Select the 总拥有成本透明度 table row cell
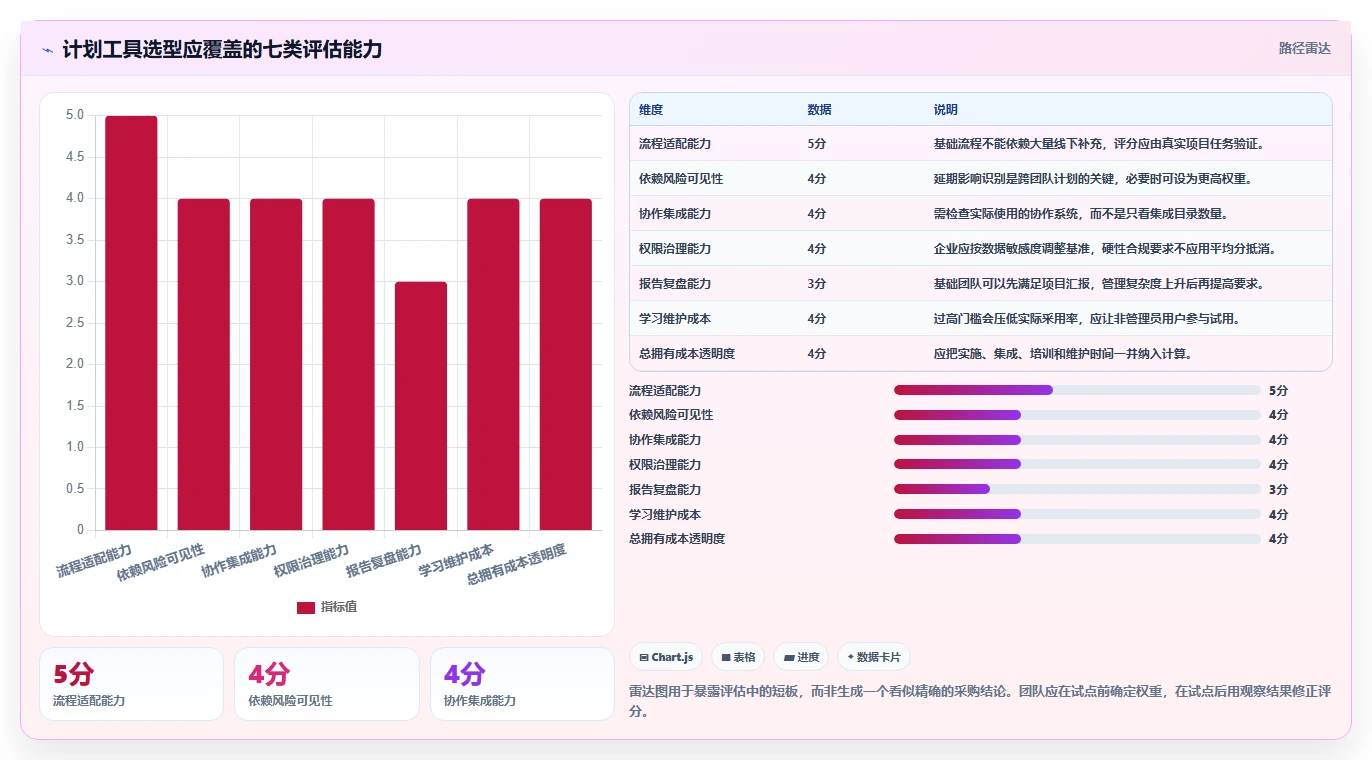This screenshot has height=760, width=1372. point(687,354)
